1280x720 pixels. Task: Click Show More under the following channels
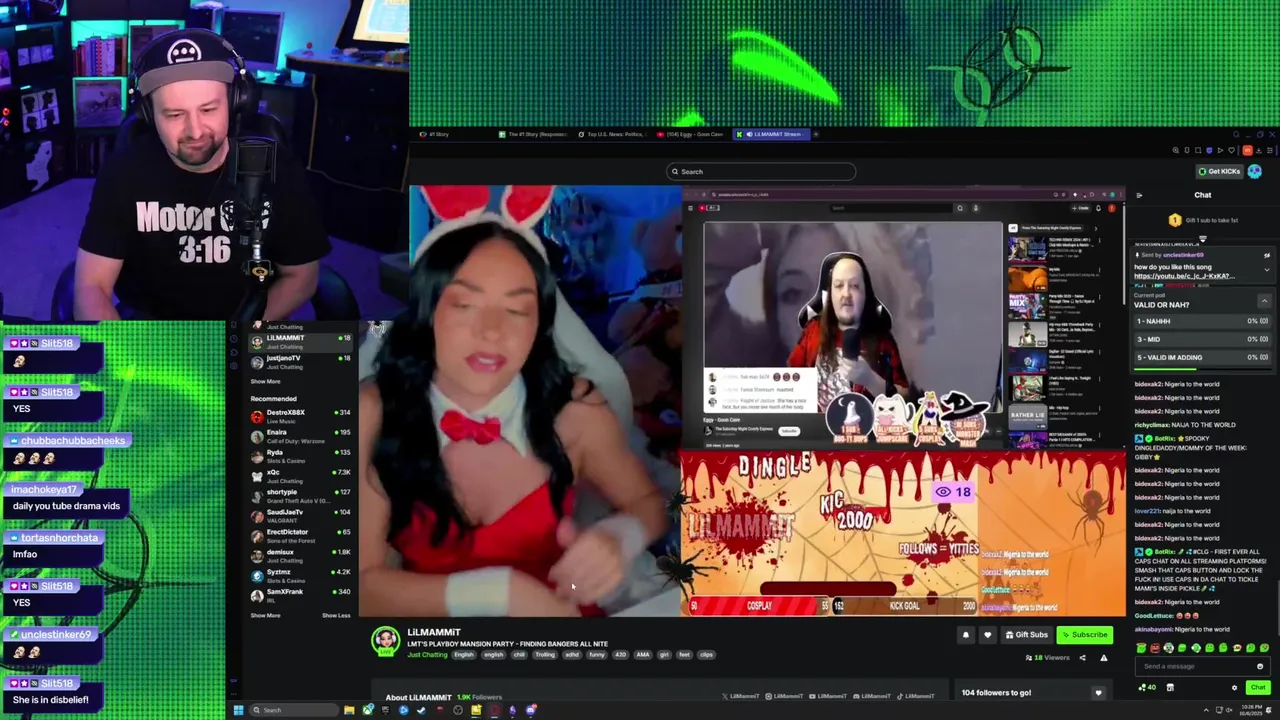[266, 382]
